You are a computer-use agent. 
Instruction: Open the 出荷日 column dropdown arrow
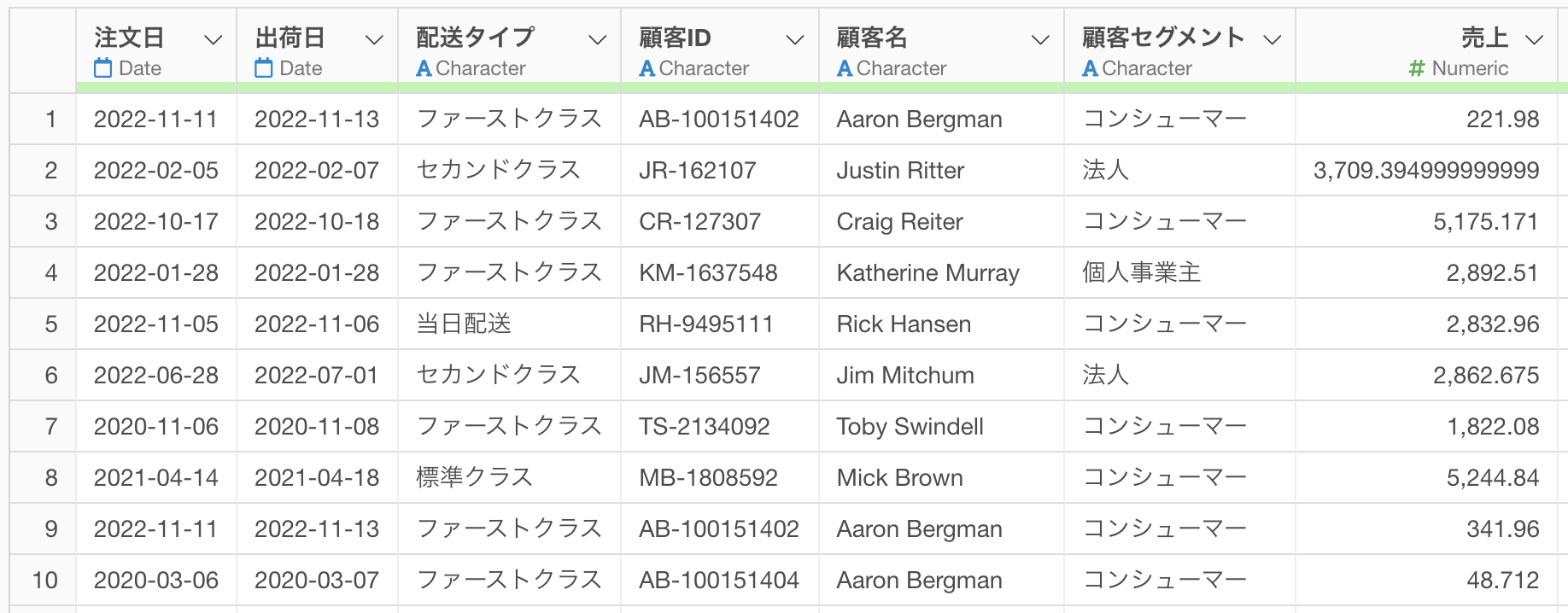click(374, 39)
